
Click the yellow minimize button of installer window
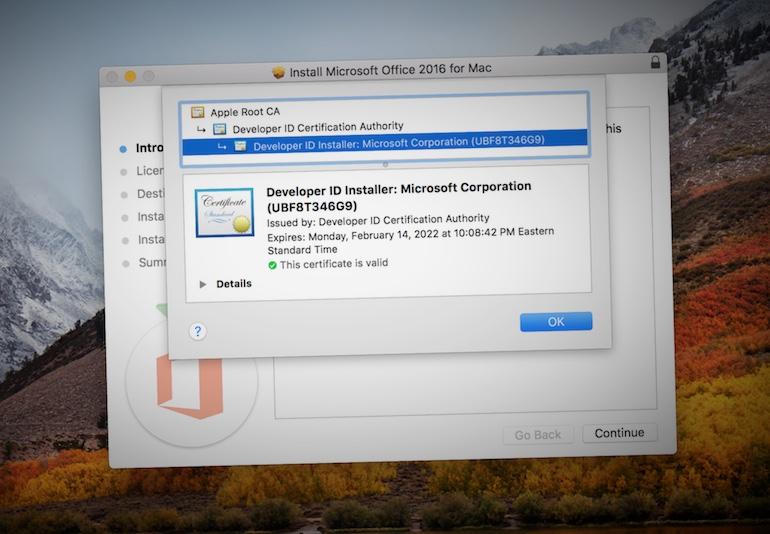pyautogui.click(x=130, y=76)
